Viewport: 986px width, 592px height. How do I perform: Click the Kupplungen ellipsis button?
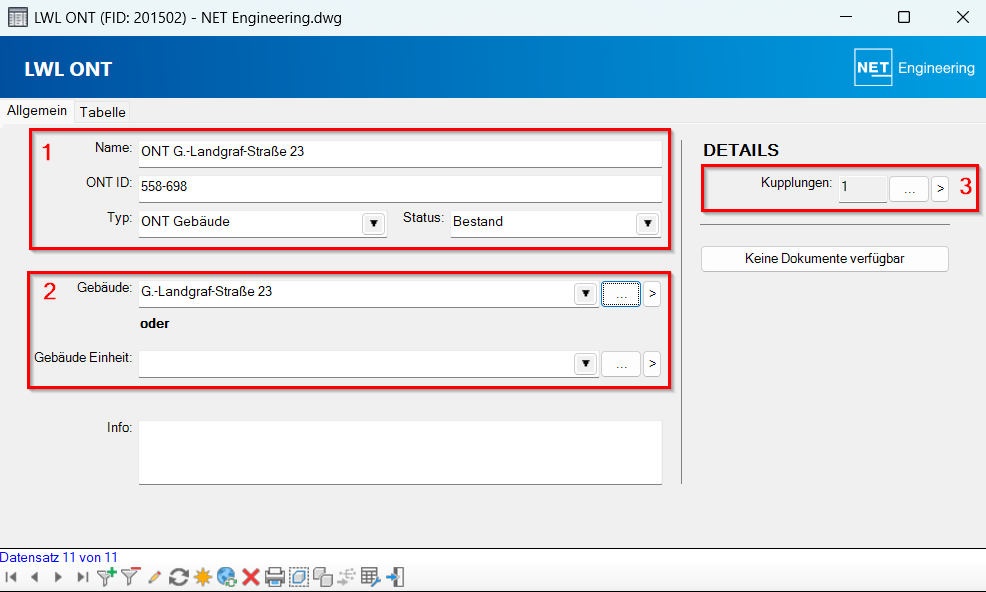(x=908, y=188)
